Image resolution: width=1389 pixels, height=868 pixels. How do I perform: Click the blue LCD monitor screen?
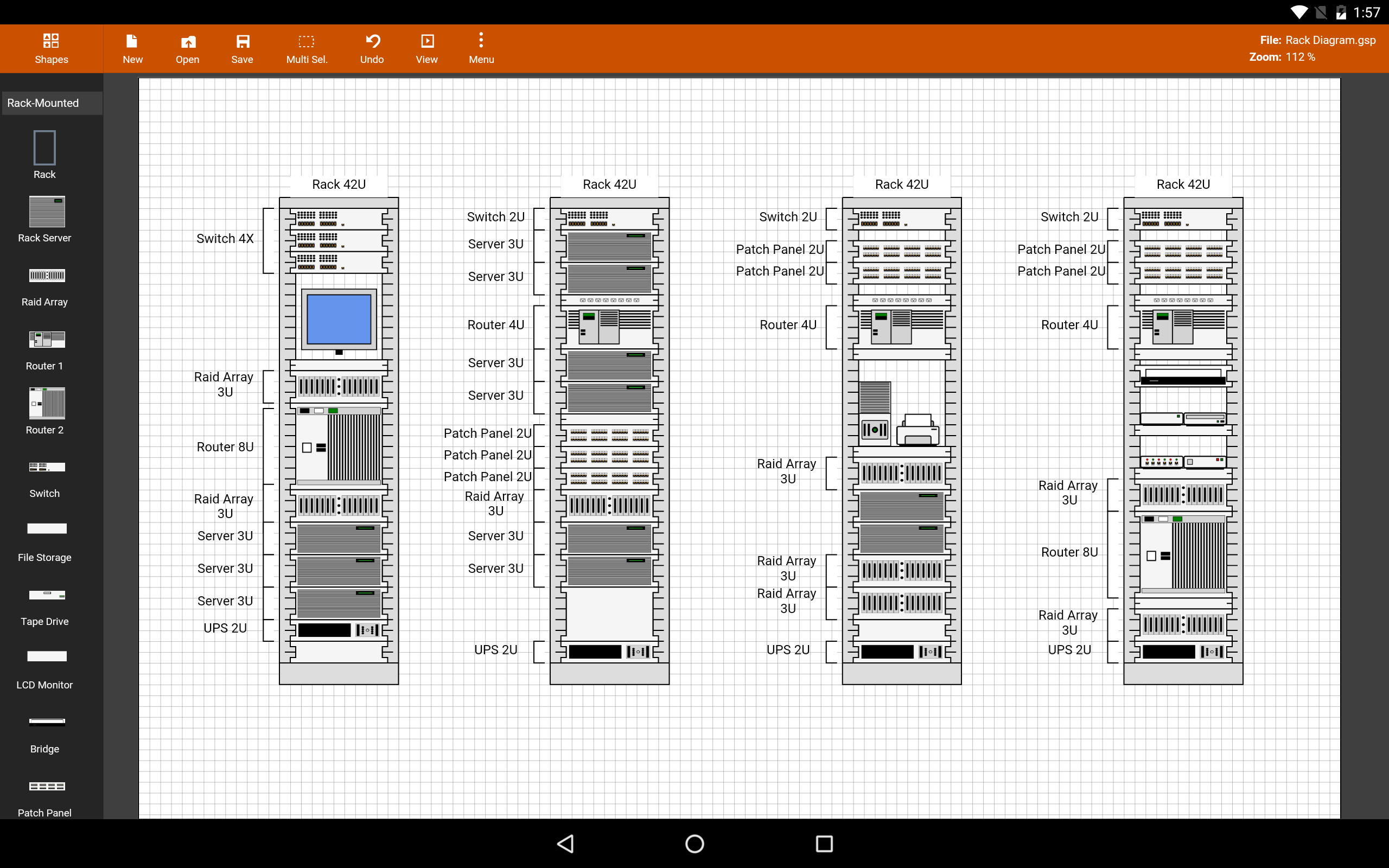point(339,319)
